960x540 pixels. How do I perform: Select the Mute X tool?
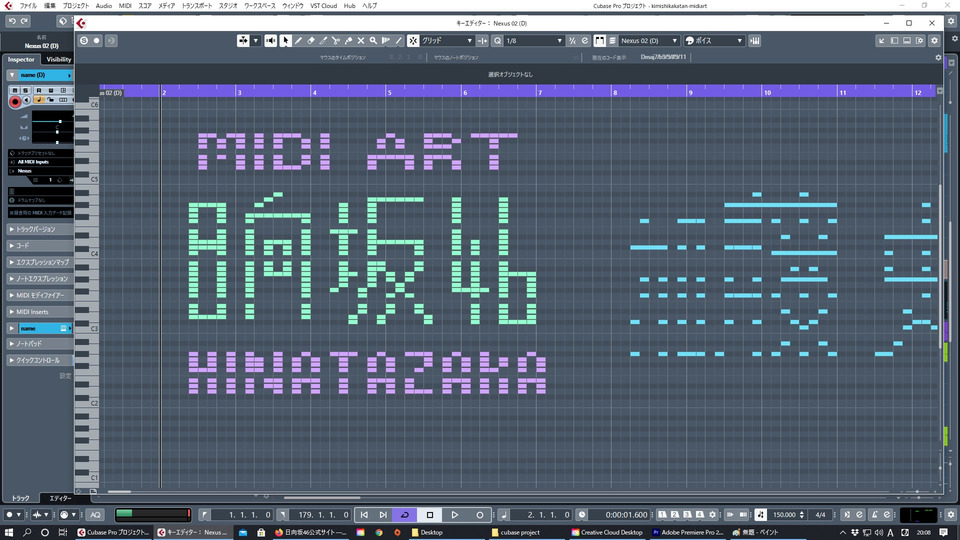tap(361, 40)
